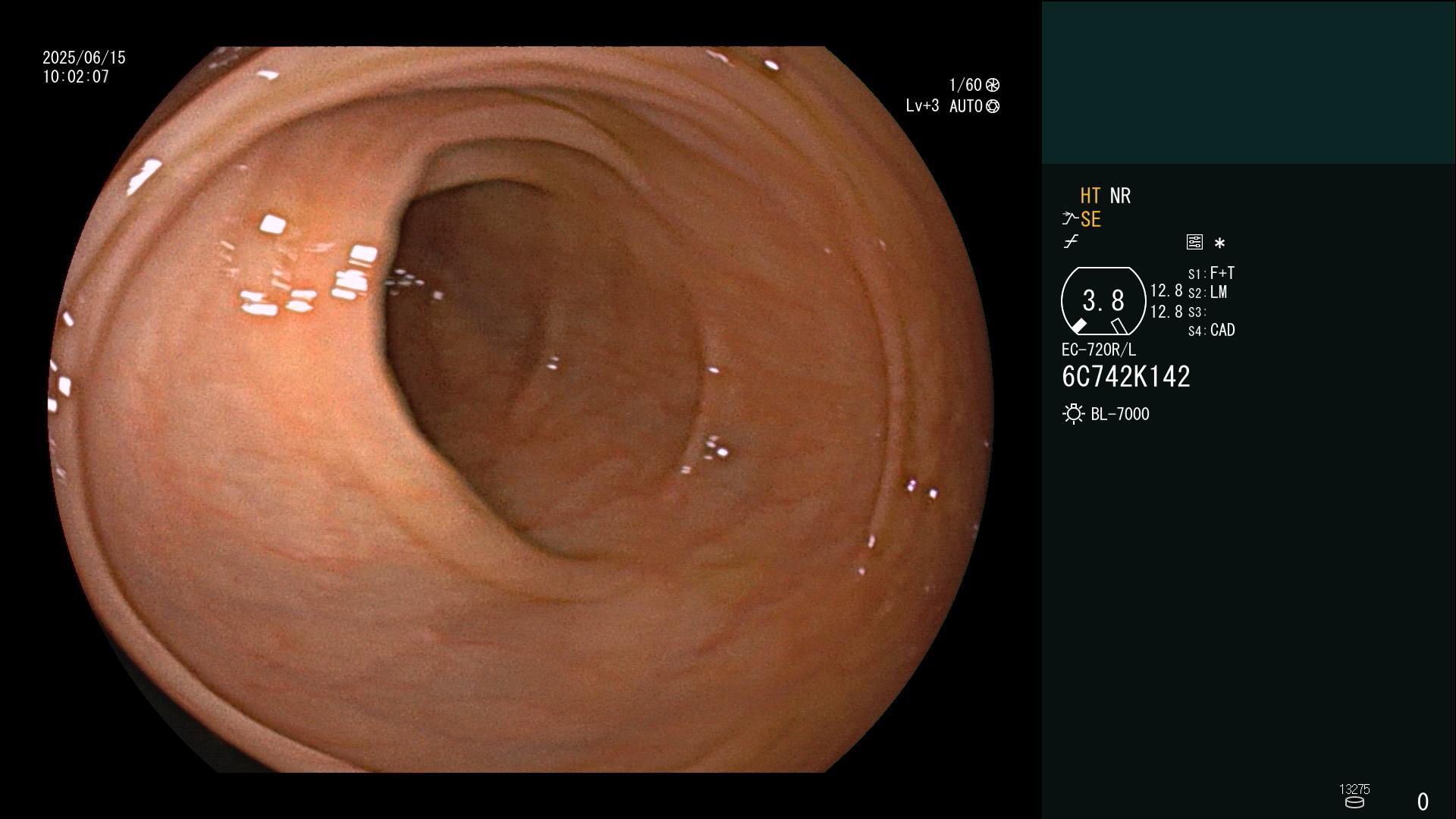Click the empty teal panel at top right
The height and width of the screenshot is (819, 1456).
point(1249,82)
